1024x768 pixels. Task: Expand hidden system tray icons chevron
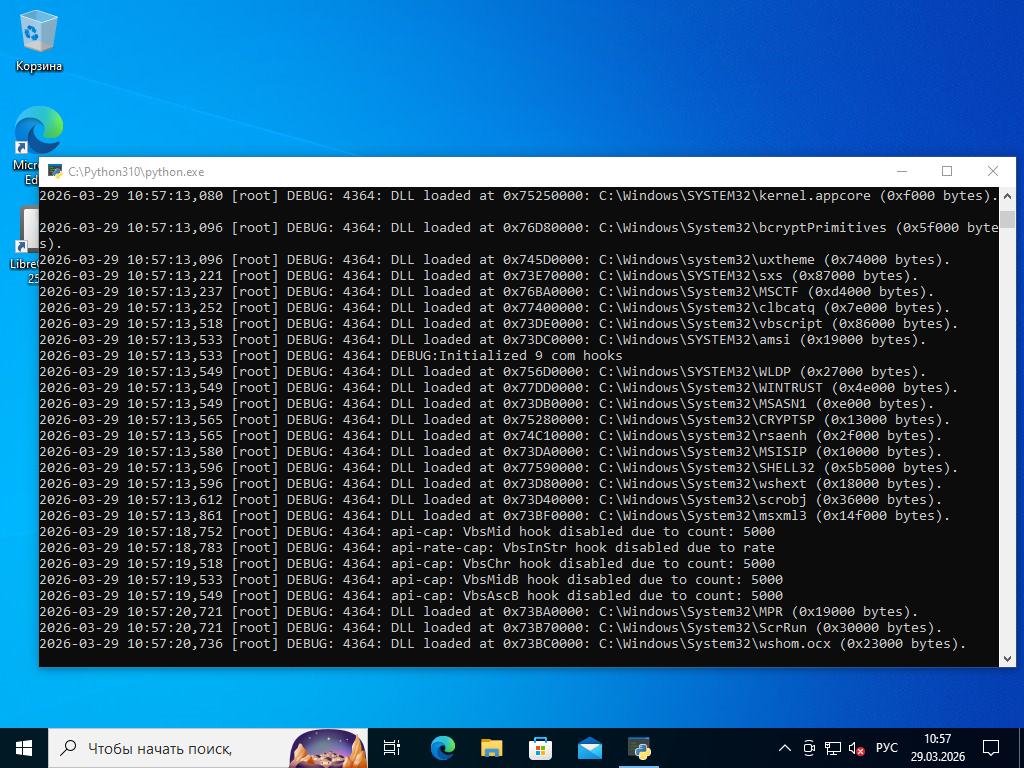786,747
